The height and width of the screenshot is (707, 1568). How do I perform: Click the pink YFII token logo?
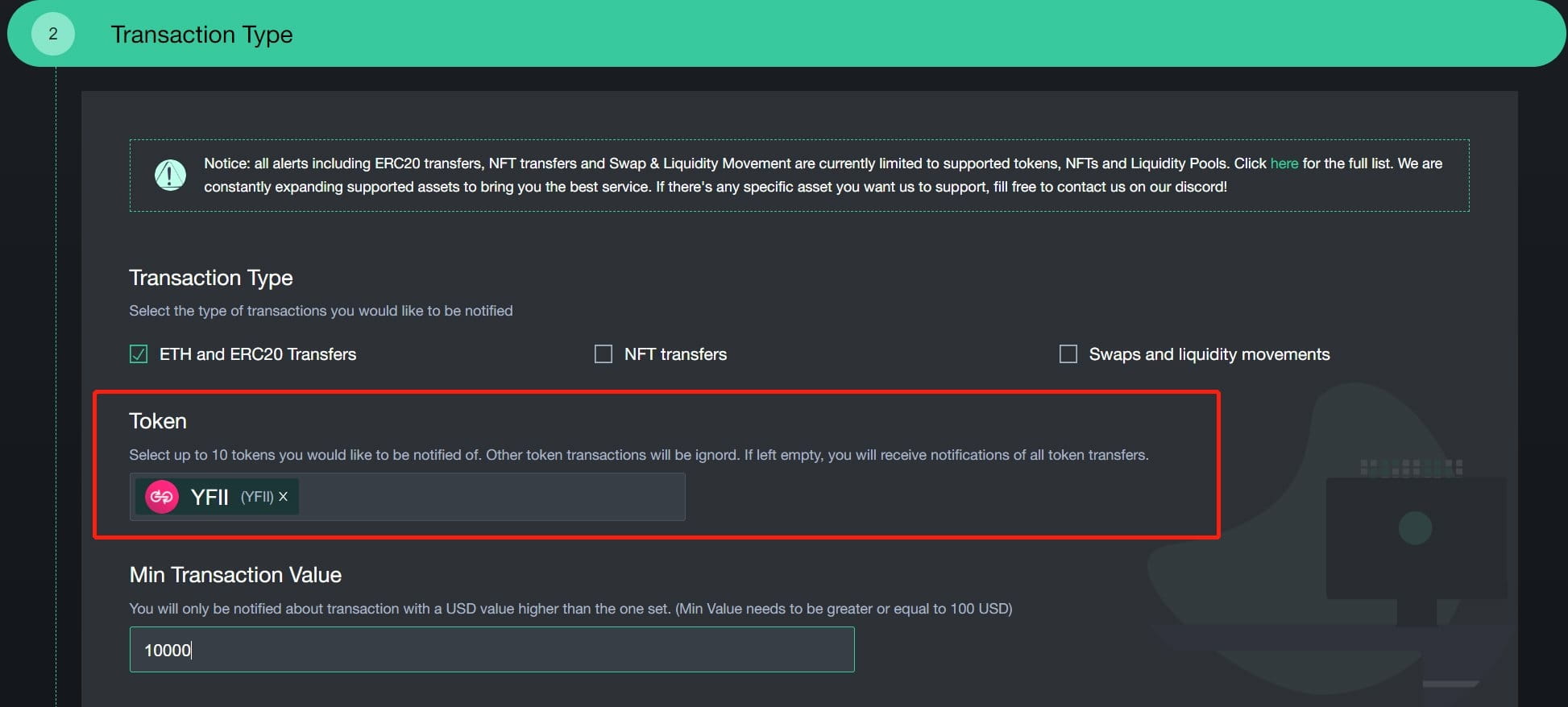(162, 497)
